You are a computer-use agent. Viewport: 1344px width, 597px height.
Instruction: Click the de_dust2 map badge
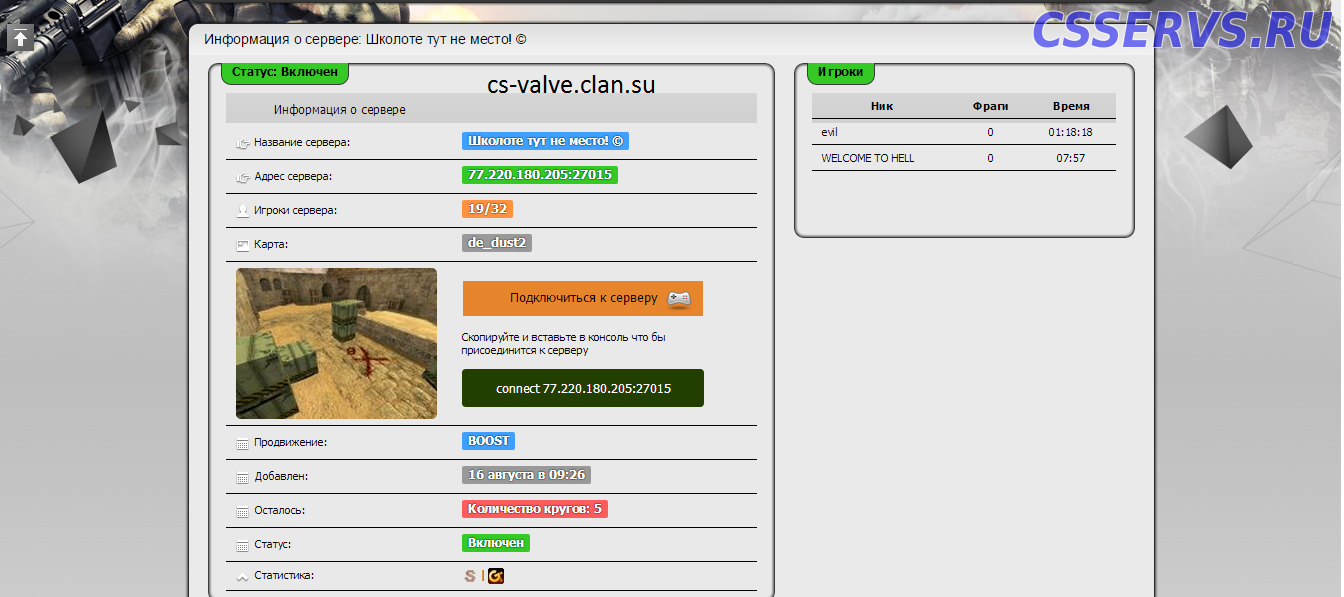coord(497,243)
